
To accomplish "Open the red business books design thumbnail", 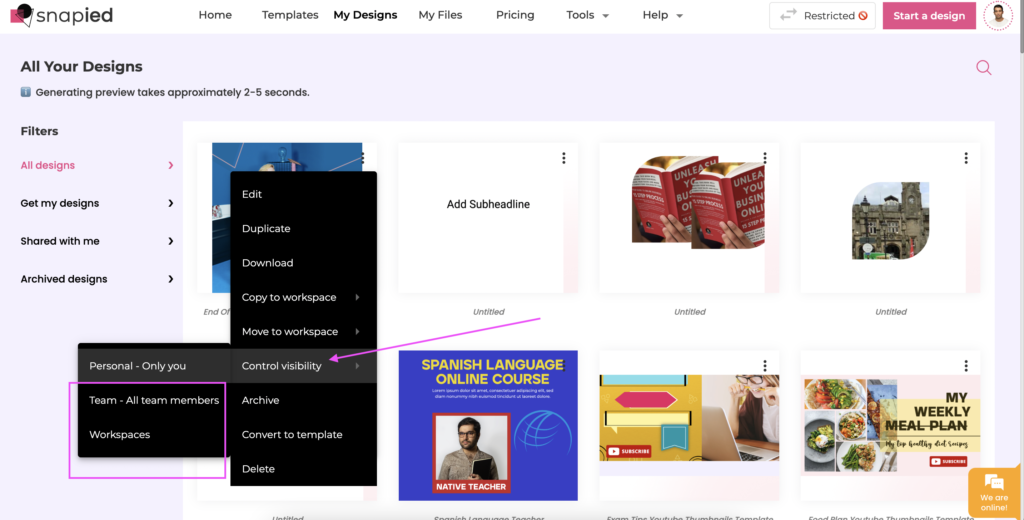I will (x=689, y=218).
